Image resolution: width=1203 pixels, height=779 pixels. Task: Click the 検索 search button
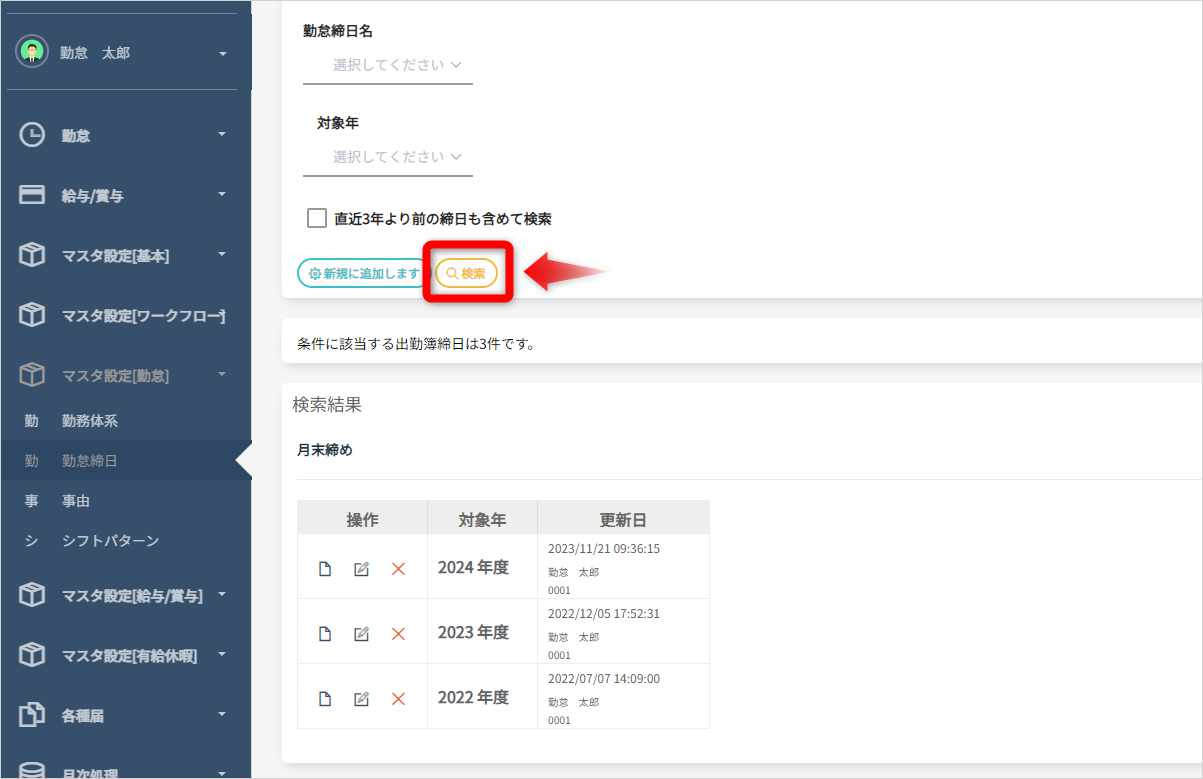[x=466, y=273]
